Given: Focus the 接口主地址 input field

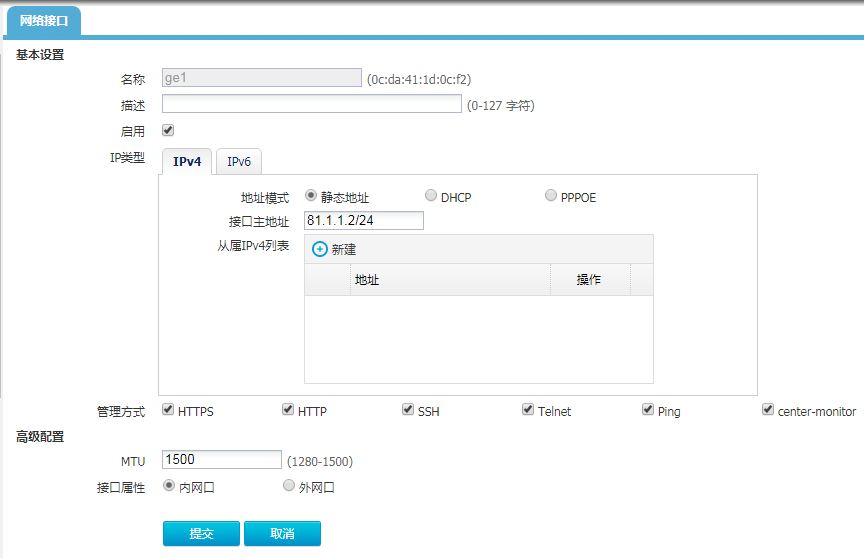Looking at the screenshot, I should tap(364, 221).
